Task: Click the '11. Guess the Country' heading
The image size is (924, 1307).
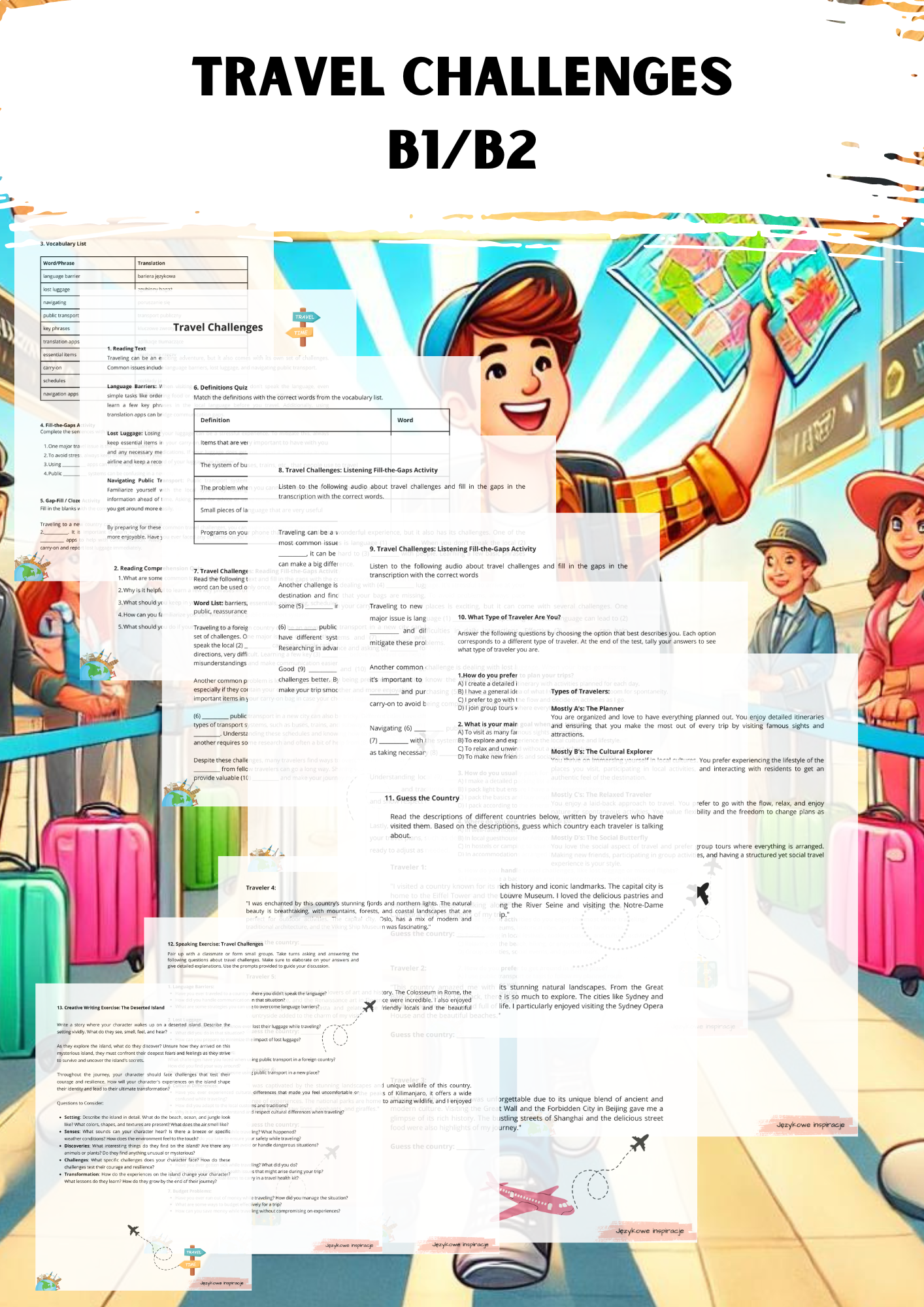Action: click(x=421, y=798)
